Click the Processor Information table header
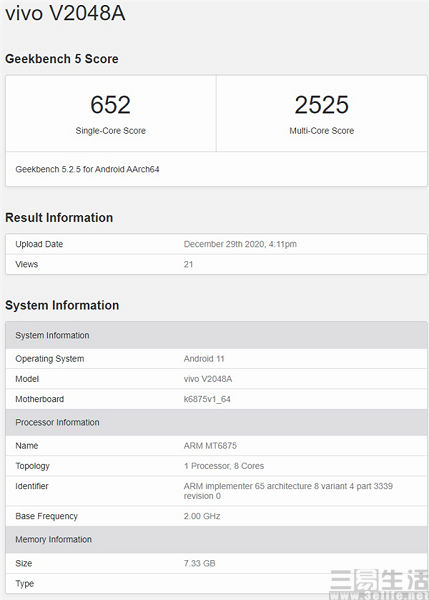 click(216, 422)
